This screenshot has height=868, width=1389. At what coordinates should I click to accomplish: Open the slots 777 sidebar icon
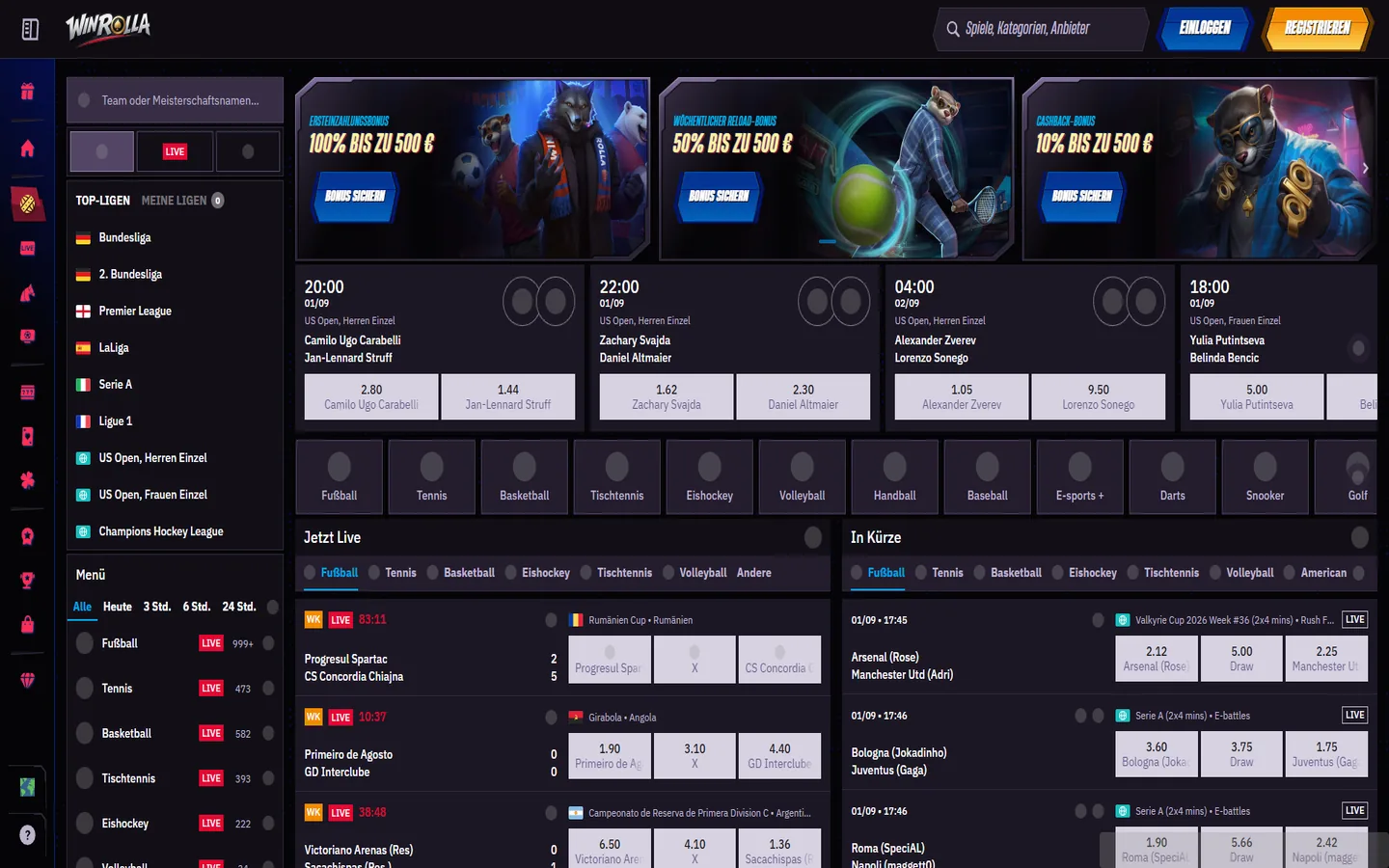point(27,393)
